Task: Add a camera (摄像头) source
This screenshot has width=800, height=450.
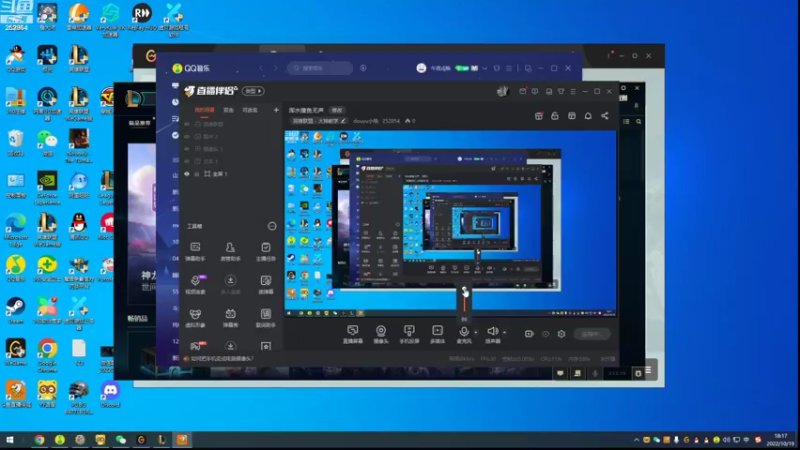Action: click(x=381, y=334)
